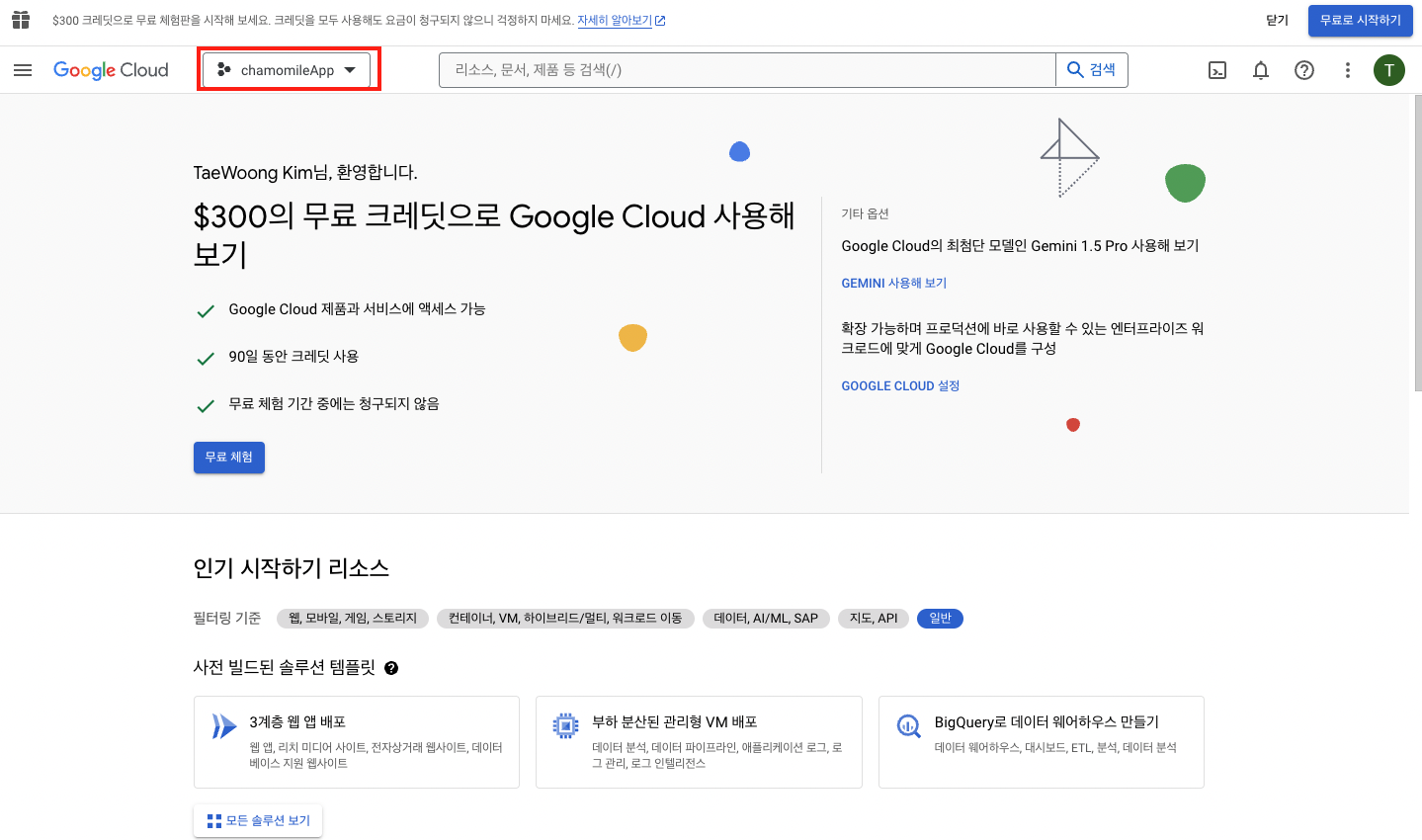The width and height of the screenshot is (1422, 840).
Task: Click the 관리형 VM 배포 chip icon
Action: coord(566,726)
